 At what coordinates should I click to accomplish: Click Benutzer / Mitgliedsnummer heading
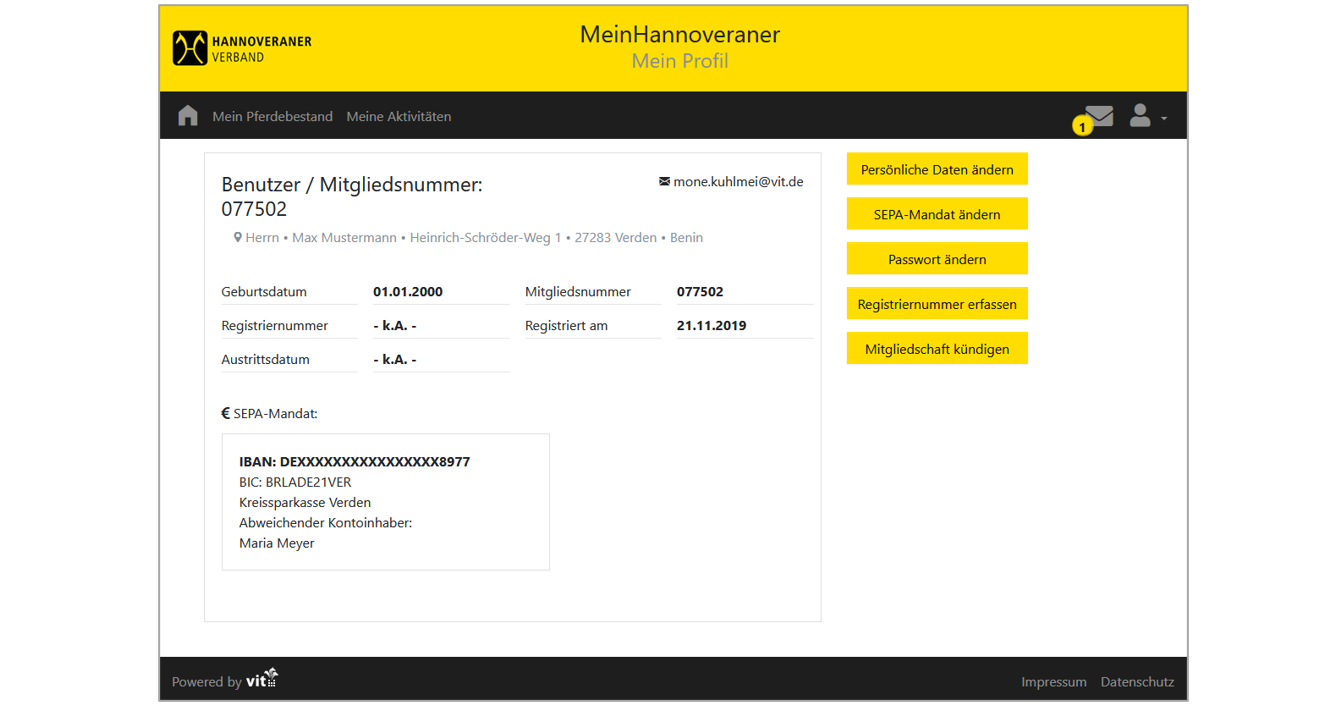[352, 196]
